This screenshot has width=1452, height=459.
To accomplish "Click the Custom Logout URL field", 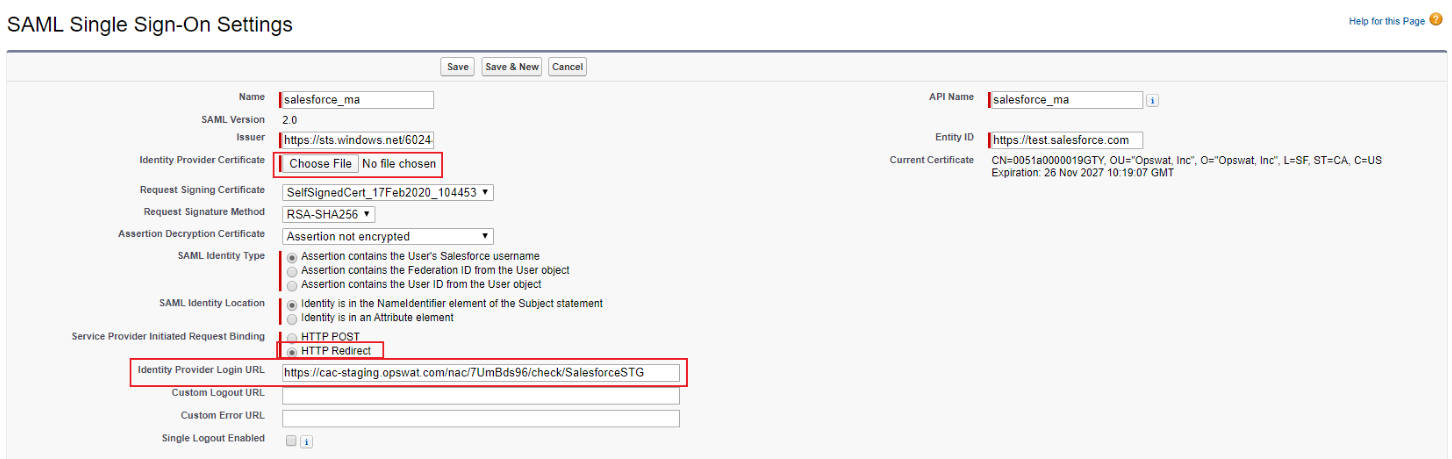I will (x=481, y=396).
